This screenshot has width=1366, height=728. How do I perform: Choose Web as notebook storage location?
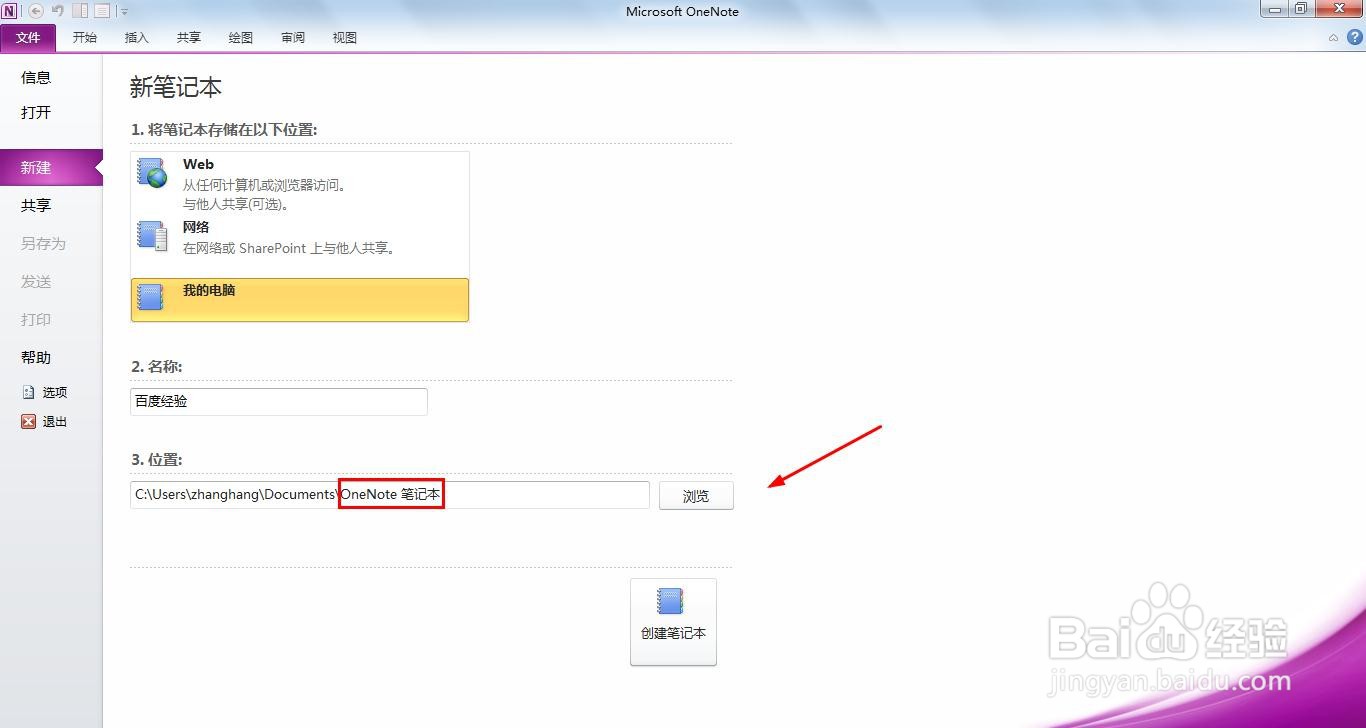300,183
